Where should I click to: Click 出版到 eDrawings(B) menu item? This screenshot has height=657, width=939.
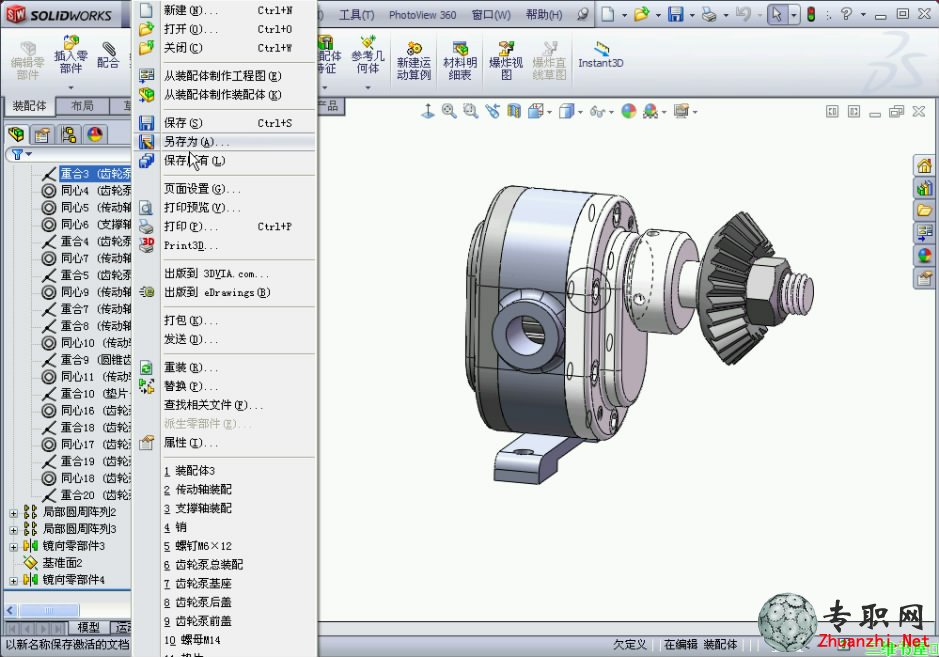click(226, 292)
